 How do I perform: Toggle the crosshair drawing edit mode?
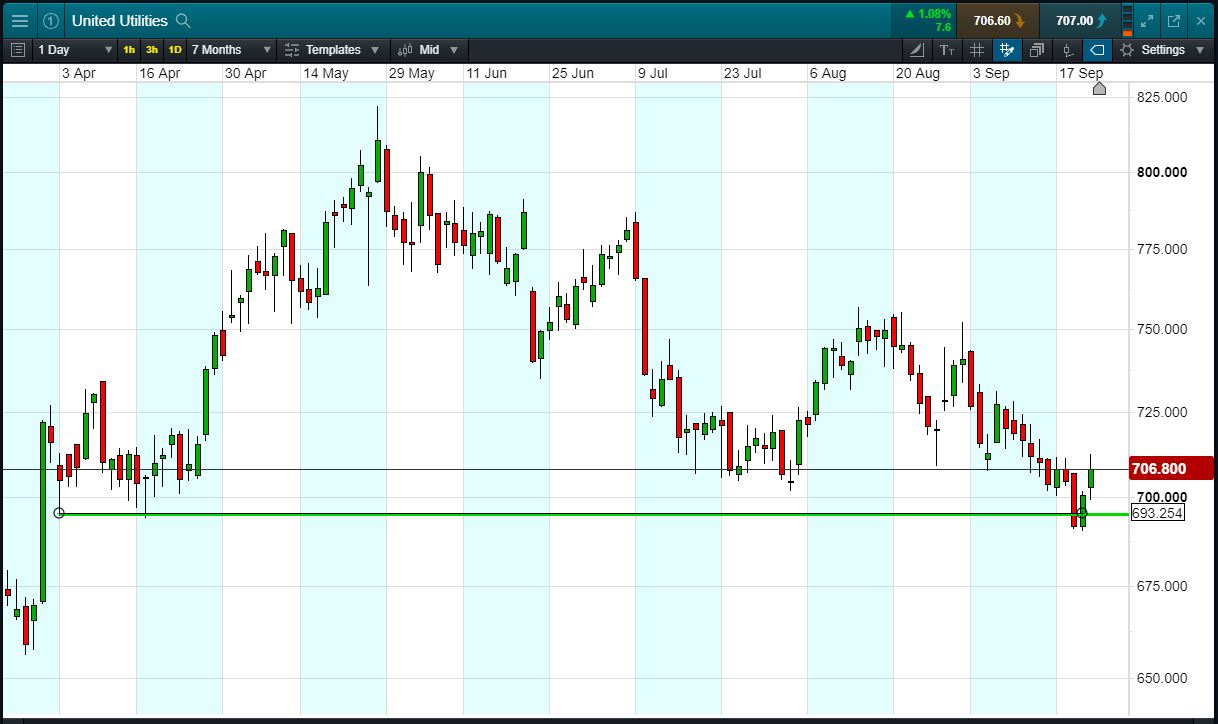click(x=1007, y=50)
